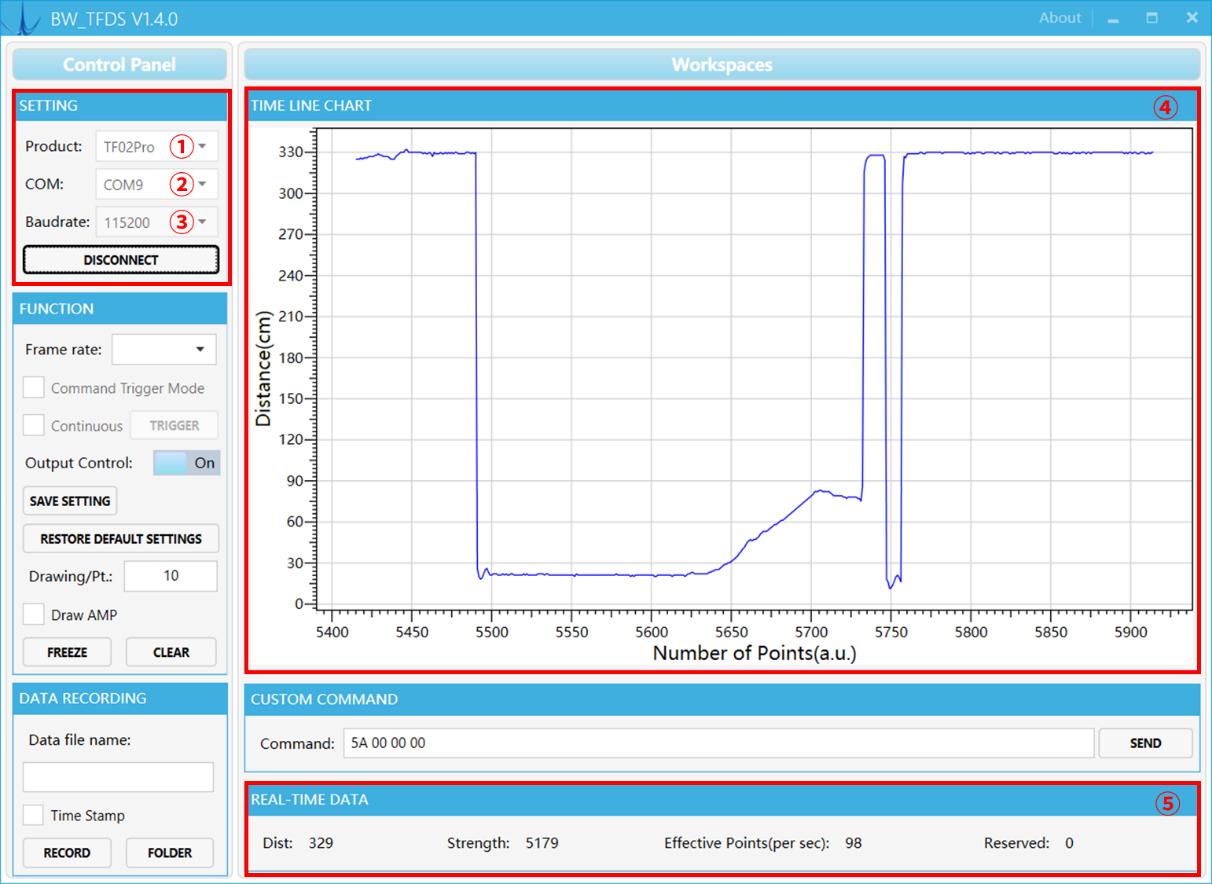Click the Data file name input field
1212x884 pixels.
coord(118,777)
